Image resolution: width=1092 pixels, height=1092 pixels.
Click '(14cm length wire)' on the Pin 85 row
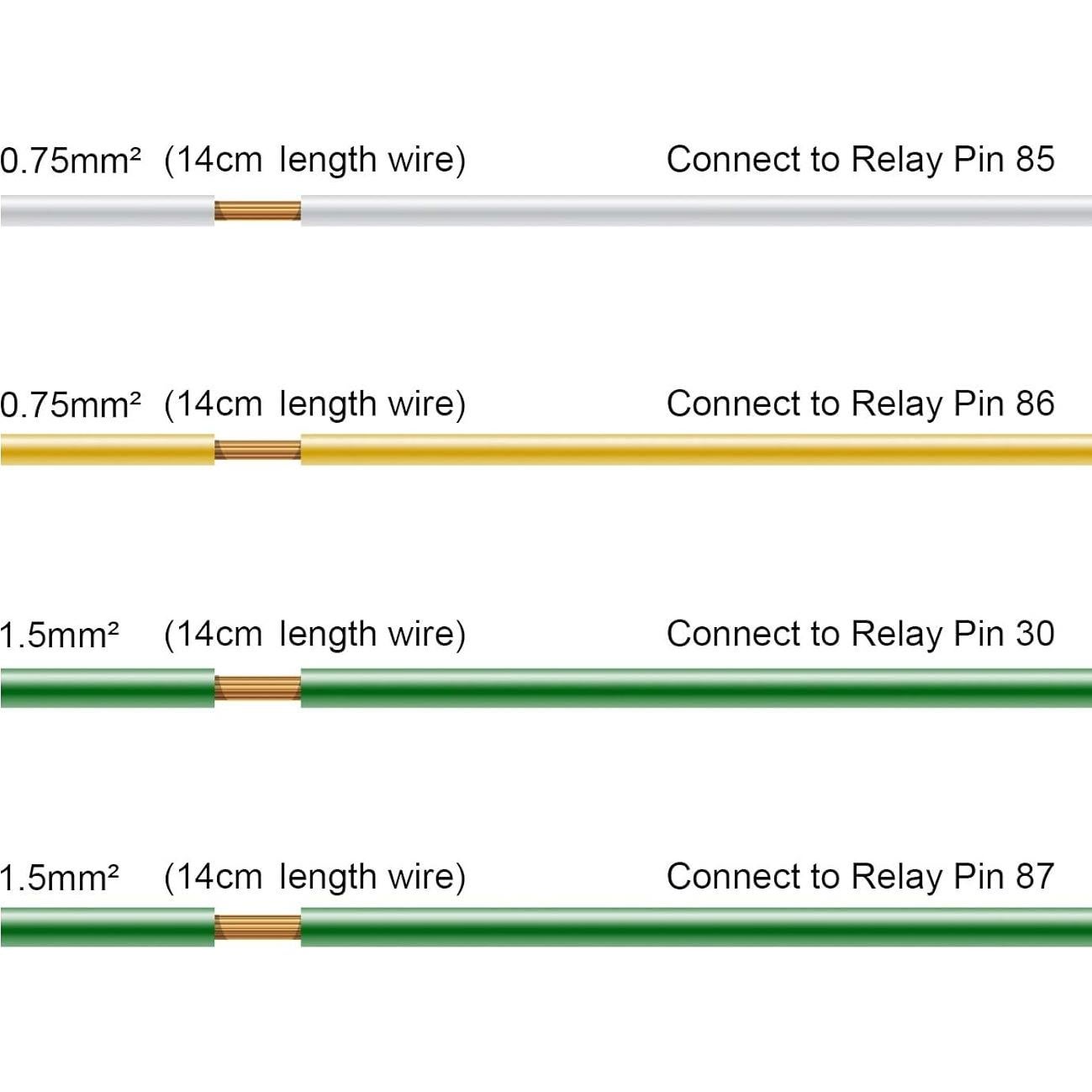(314, 160)
